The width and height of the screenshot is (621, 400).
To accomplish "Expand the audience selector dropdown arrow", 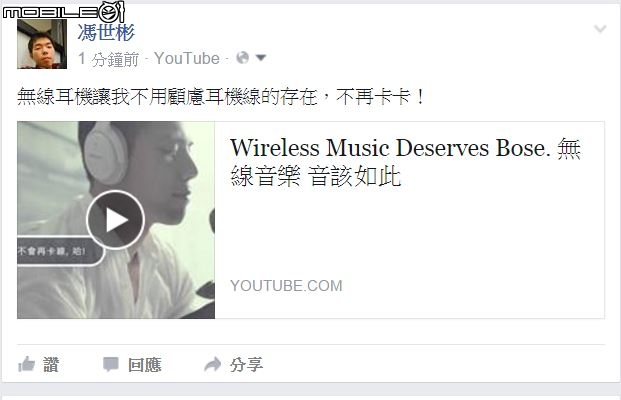I will (261, 58).
